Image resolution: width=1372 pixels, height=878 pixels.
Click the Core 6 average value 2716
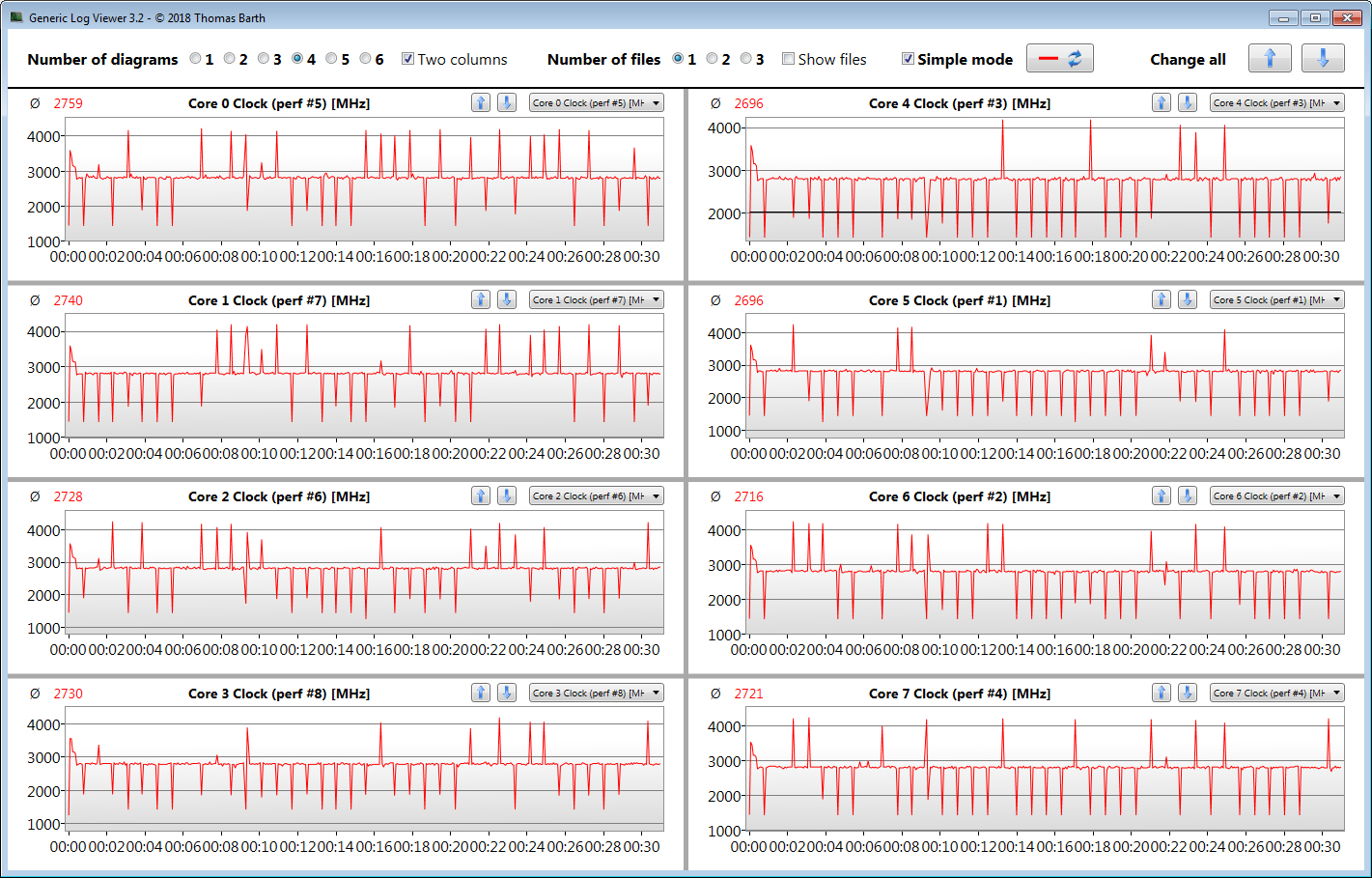[x=749, y=496]
